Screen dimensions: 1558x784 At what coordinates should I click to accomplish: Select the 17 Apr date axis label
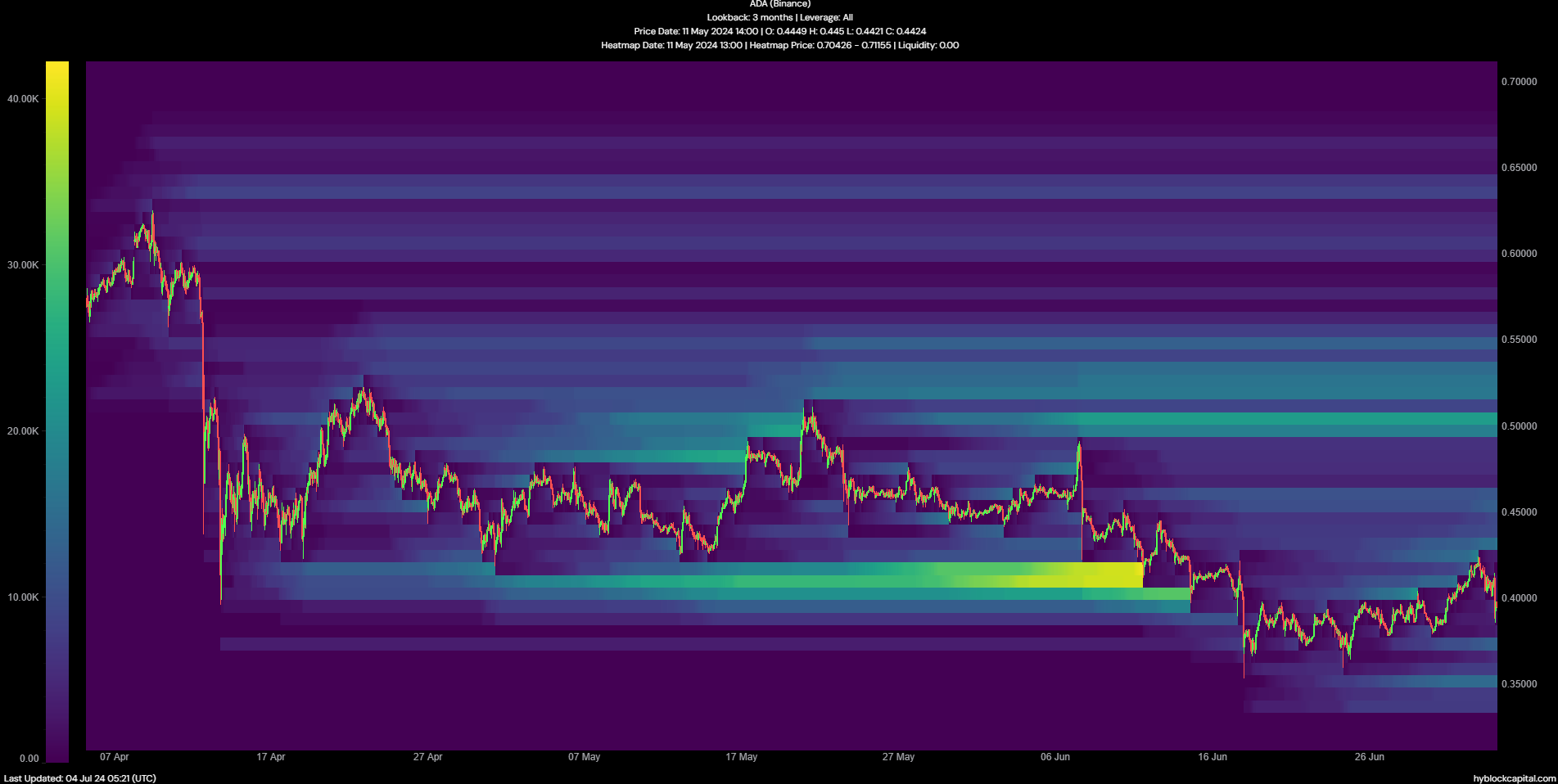tap(270, 757)
